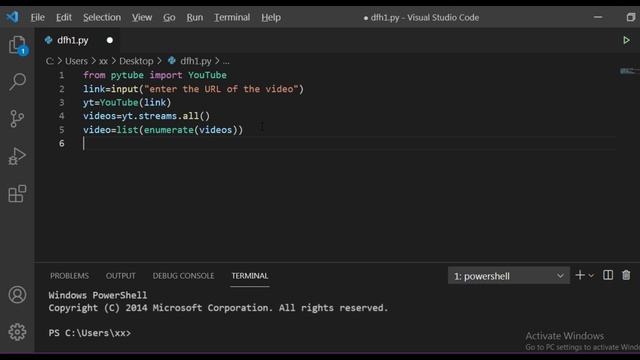Viewport: 640px width, 360px height.
Task: Click the minimap at editor right
Action: click(629, 71)
